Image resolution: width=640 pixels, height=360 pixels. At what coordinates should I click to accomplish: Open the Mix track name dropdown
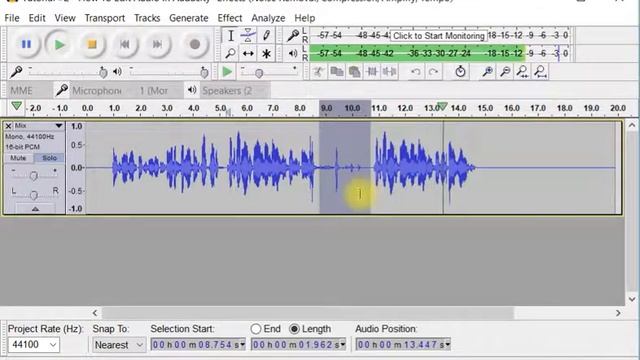coord(38,126)
